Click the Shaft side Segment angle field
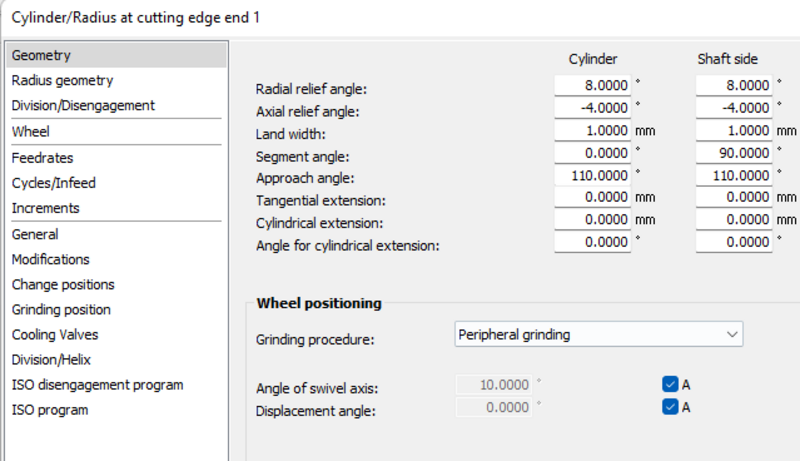The width and height of the screenshot is (800, 461). (734, 152)
